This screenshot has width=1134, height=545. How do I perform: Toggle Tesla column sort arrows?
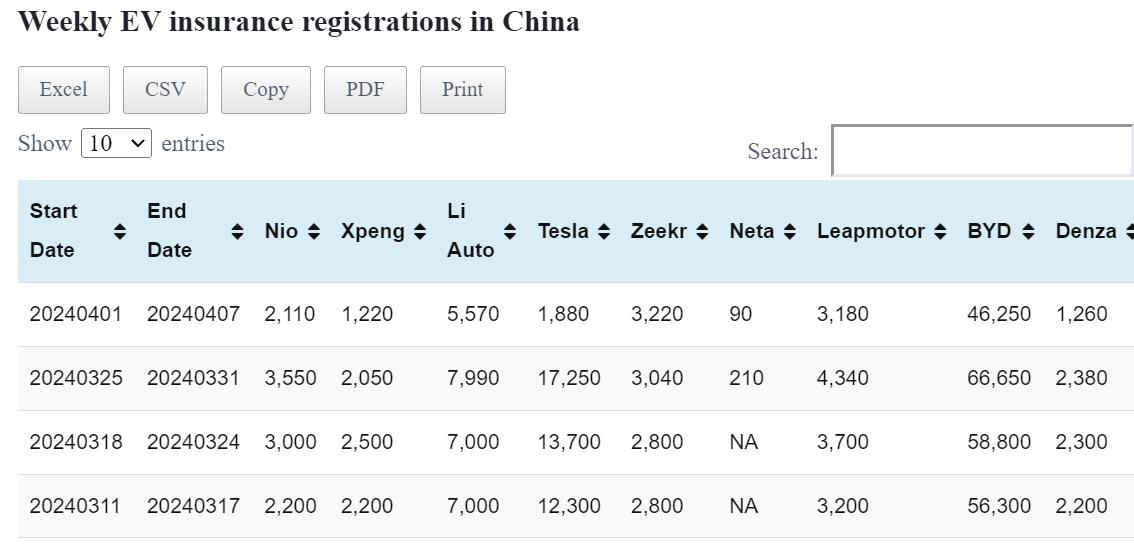[x=604, y=231]
